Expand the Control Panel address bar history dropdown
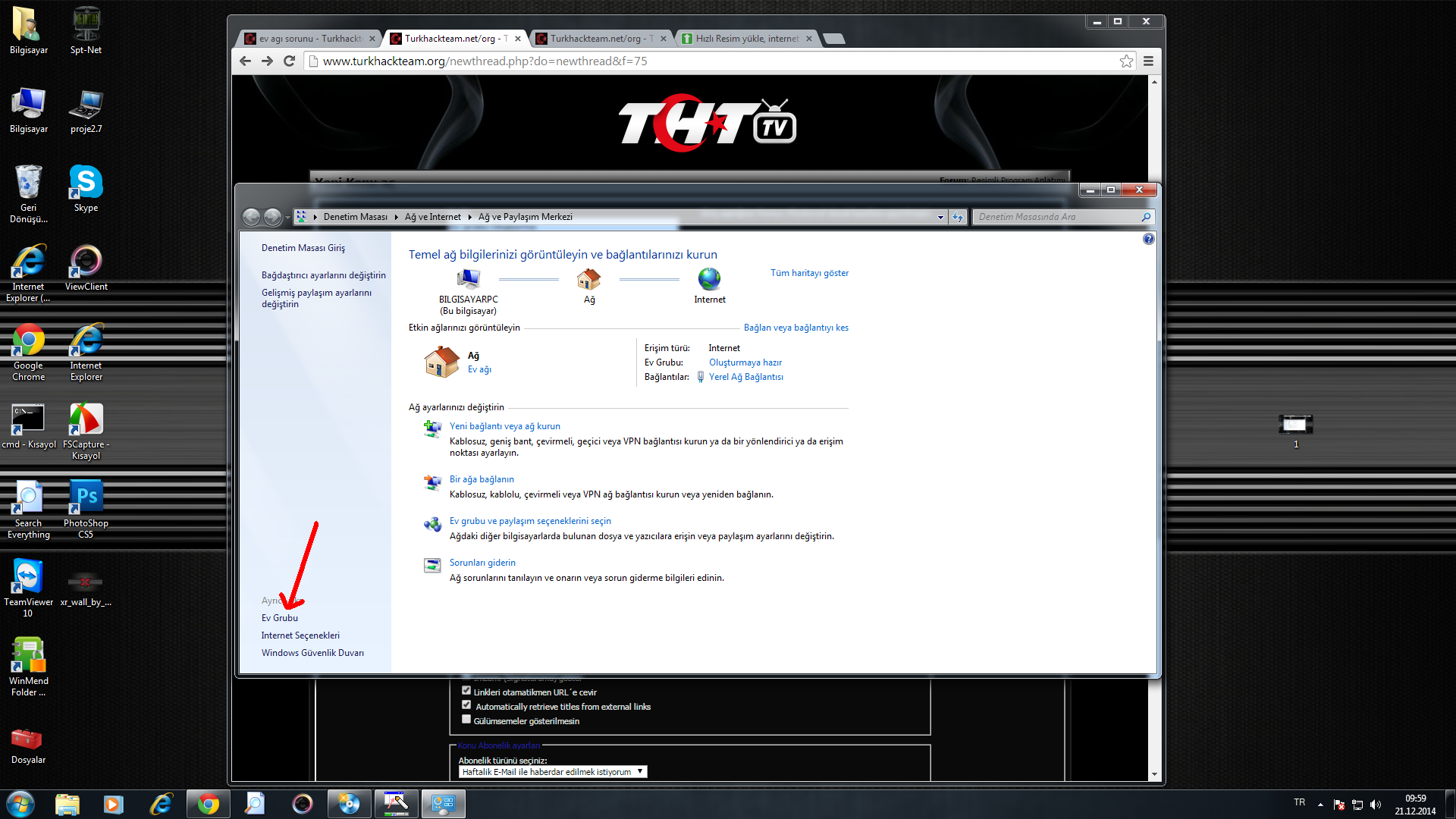Image resolution: width=1456 pixels, height=819 pixels. [940, 218]
